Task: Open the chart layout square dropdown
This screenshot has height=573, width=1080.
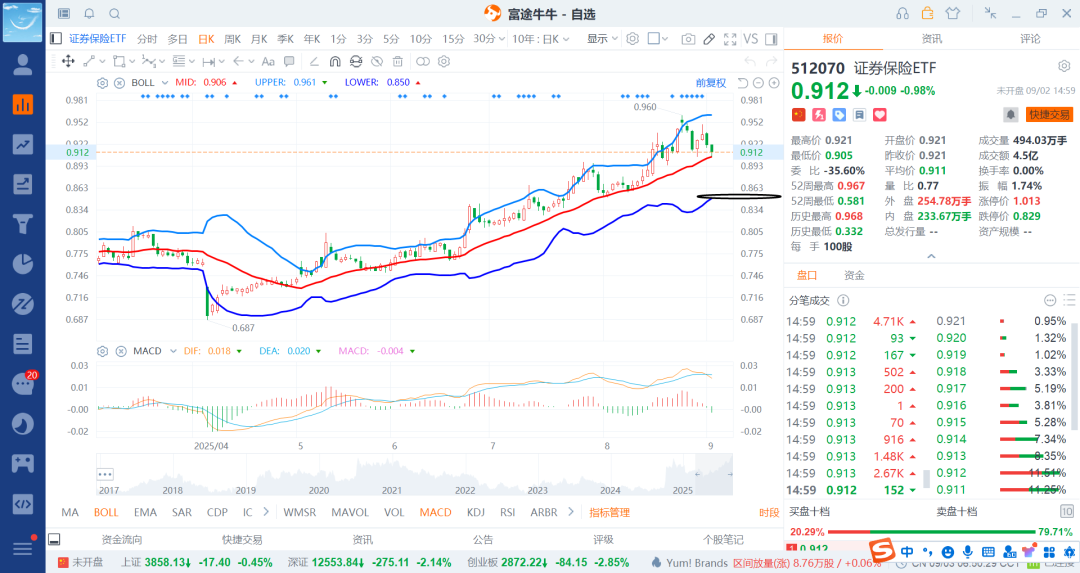Action: pos(658,39)
